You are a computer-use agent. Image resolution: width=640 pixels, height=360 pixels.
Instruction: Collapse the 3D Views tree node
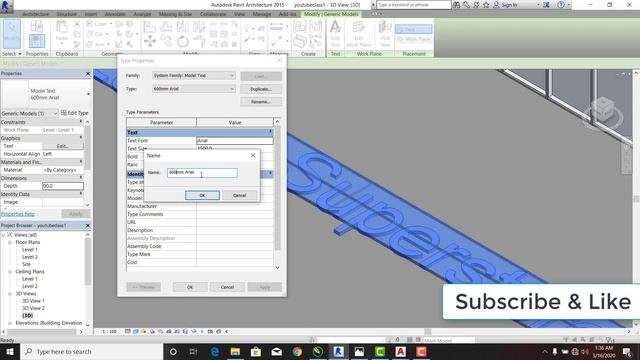click(x=10, y=294)
